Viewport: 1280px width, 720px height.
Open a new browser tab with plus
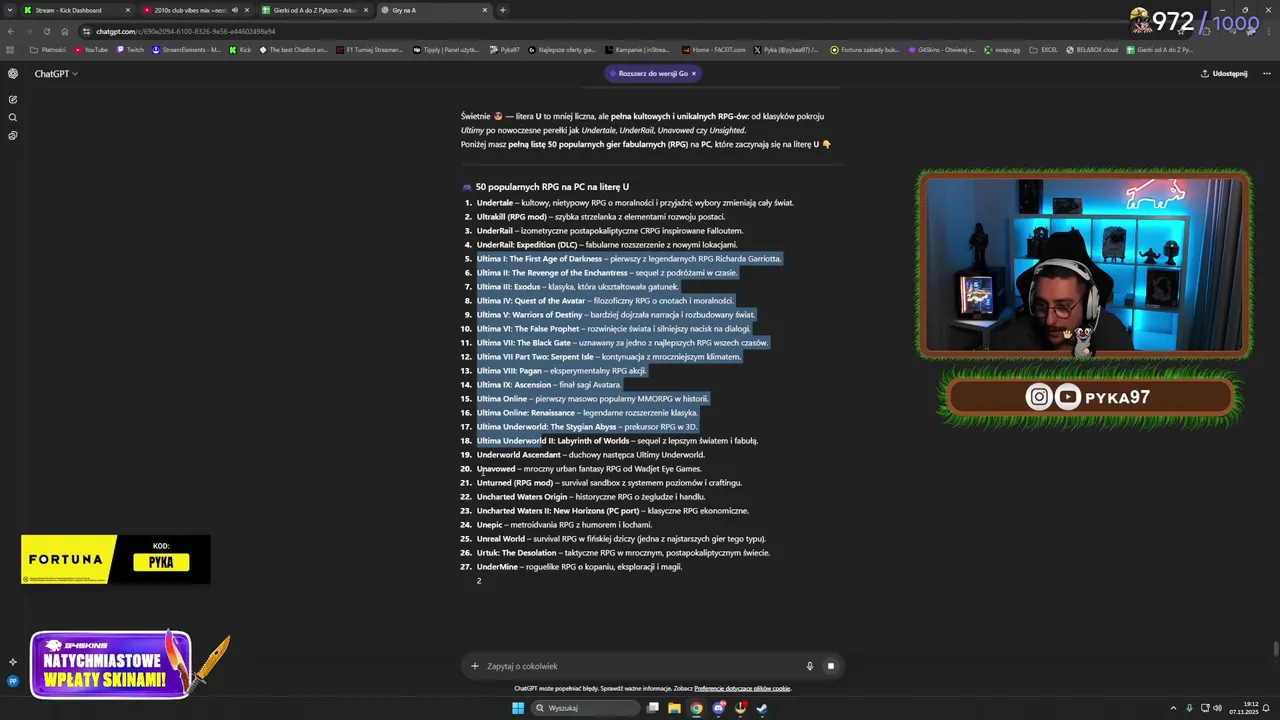coord(502,10)
